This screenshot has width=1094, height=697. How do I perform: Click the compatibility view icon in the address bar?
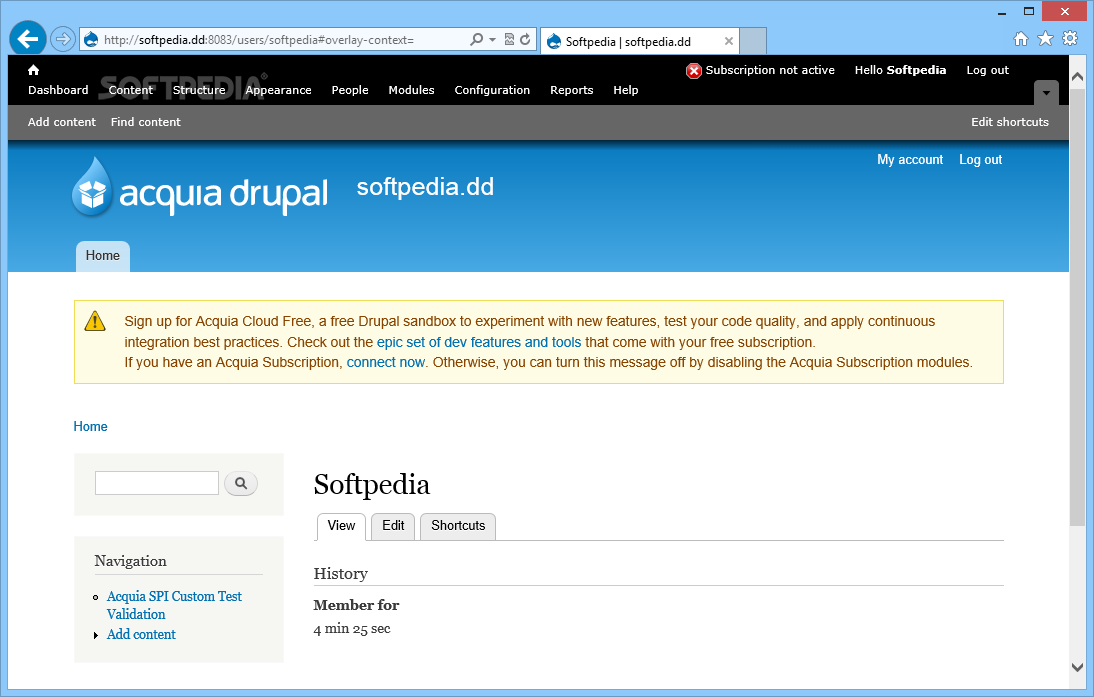point(509,40)
